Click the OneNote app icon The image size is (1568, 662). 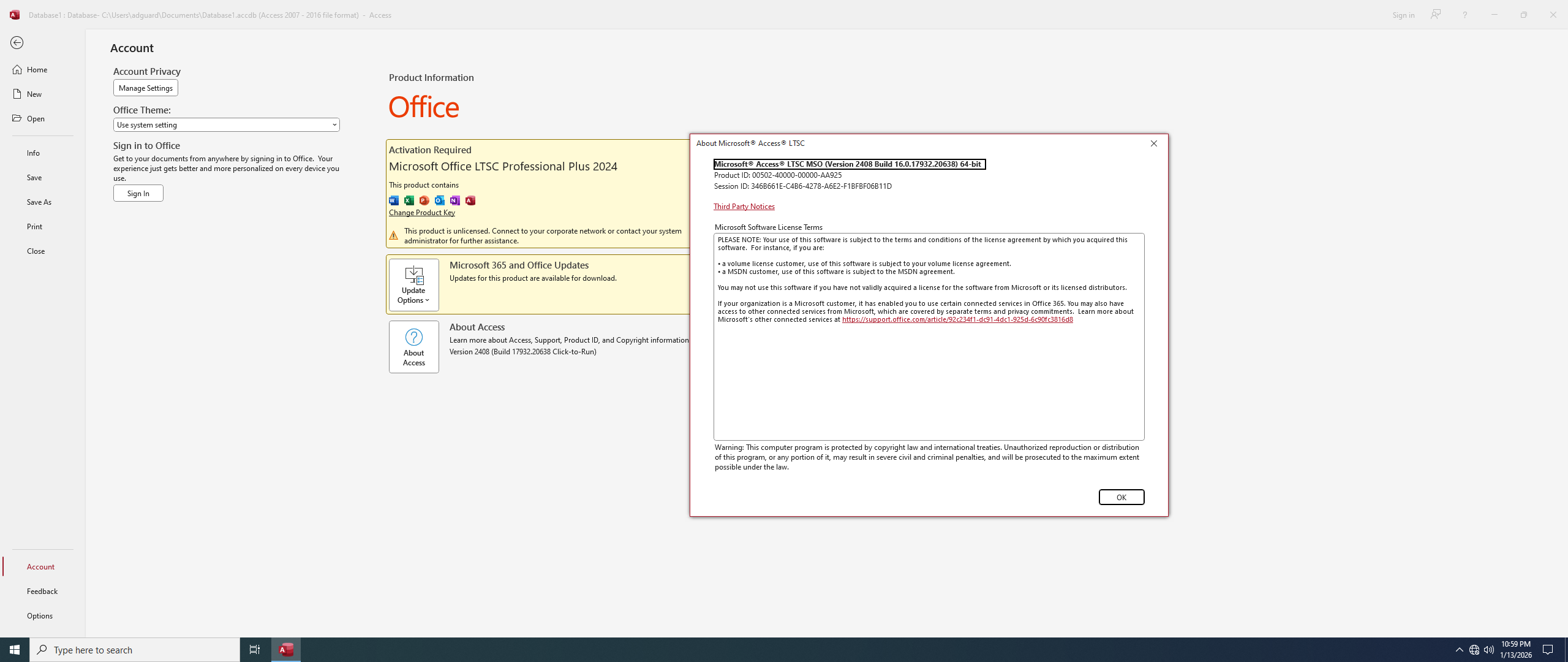tap(455, 200)
